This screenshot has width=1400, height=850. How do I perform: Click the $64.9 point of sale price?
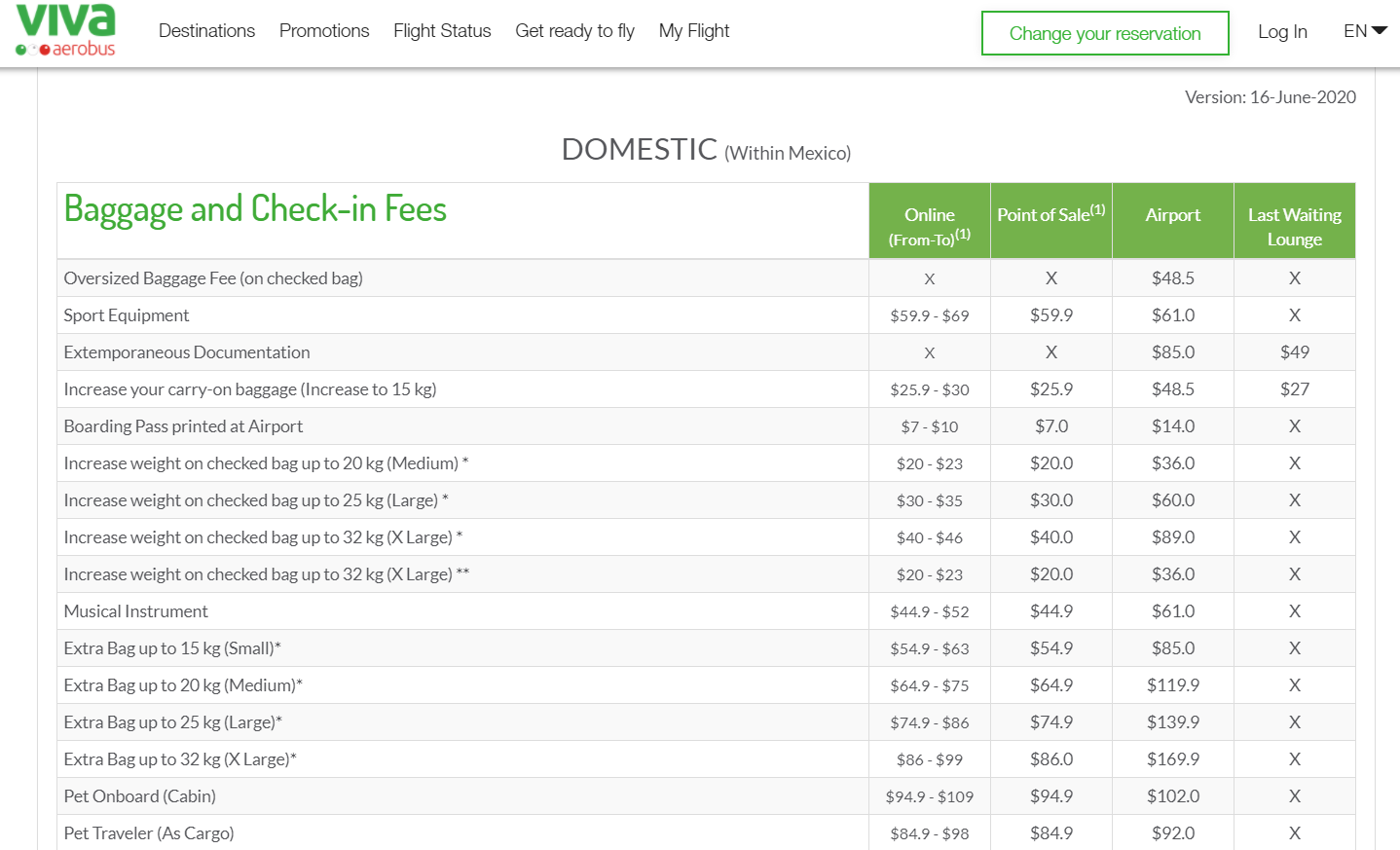(x=1051, y=685)
